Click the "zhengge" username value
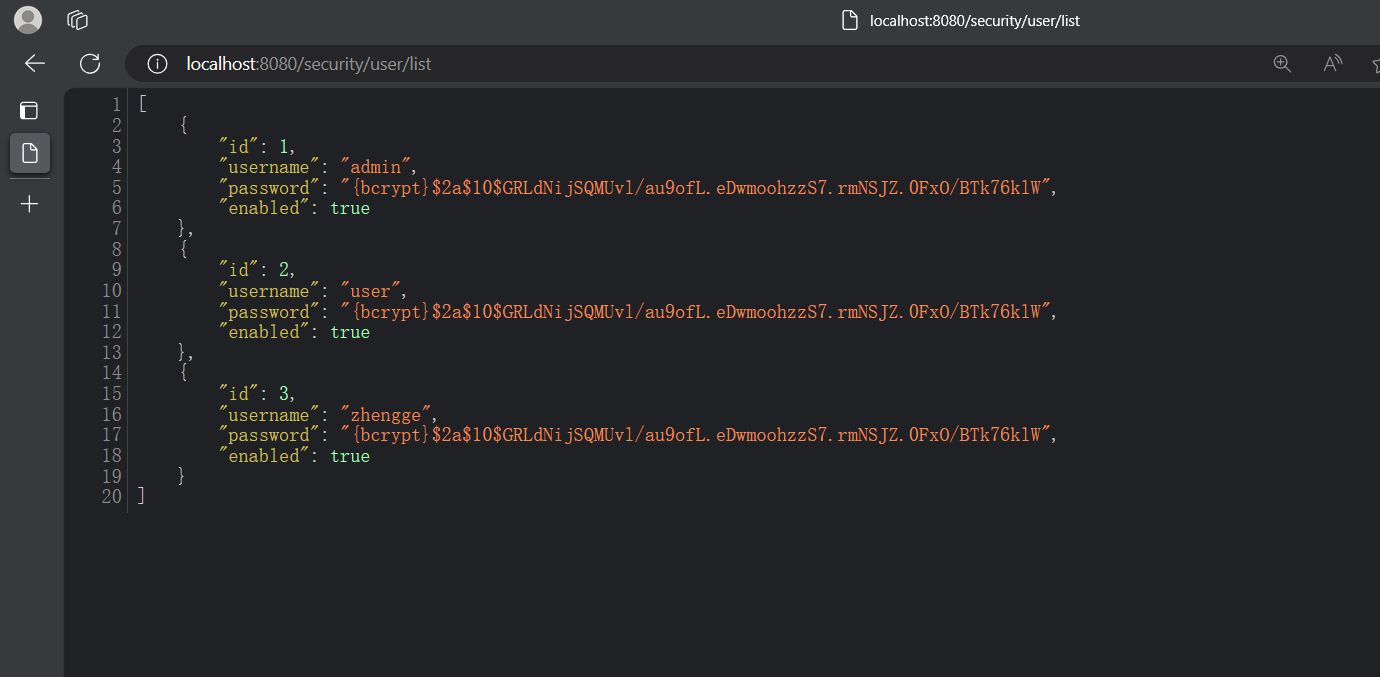Image resolution: width=1380 pixels, height=677 pixels. 384,415
